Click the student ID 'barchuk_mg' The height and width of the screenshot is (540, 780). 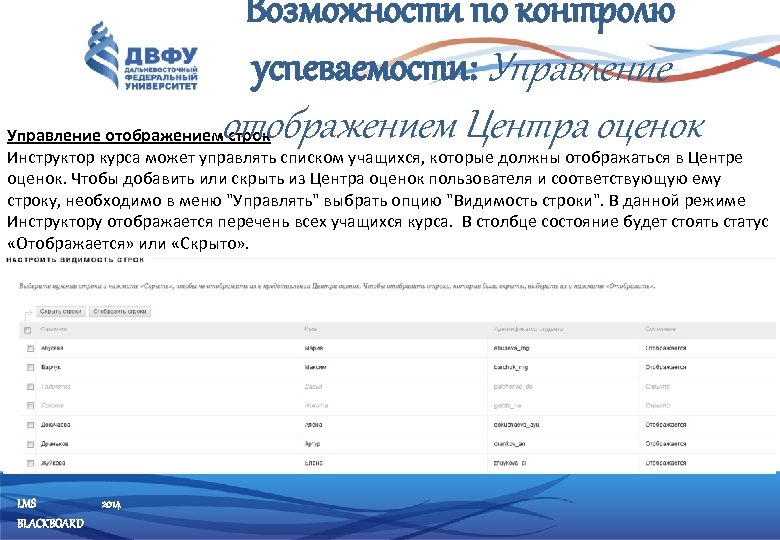click(511, 367)
